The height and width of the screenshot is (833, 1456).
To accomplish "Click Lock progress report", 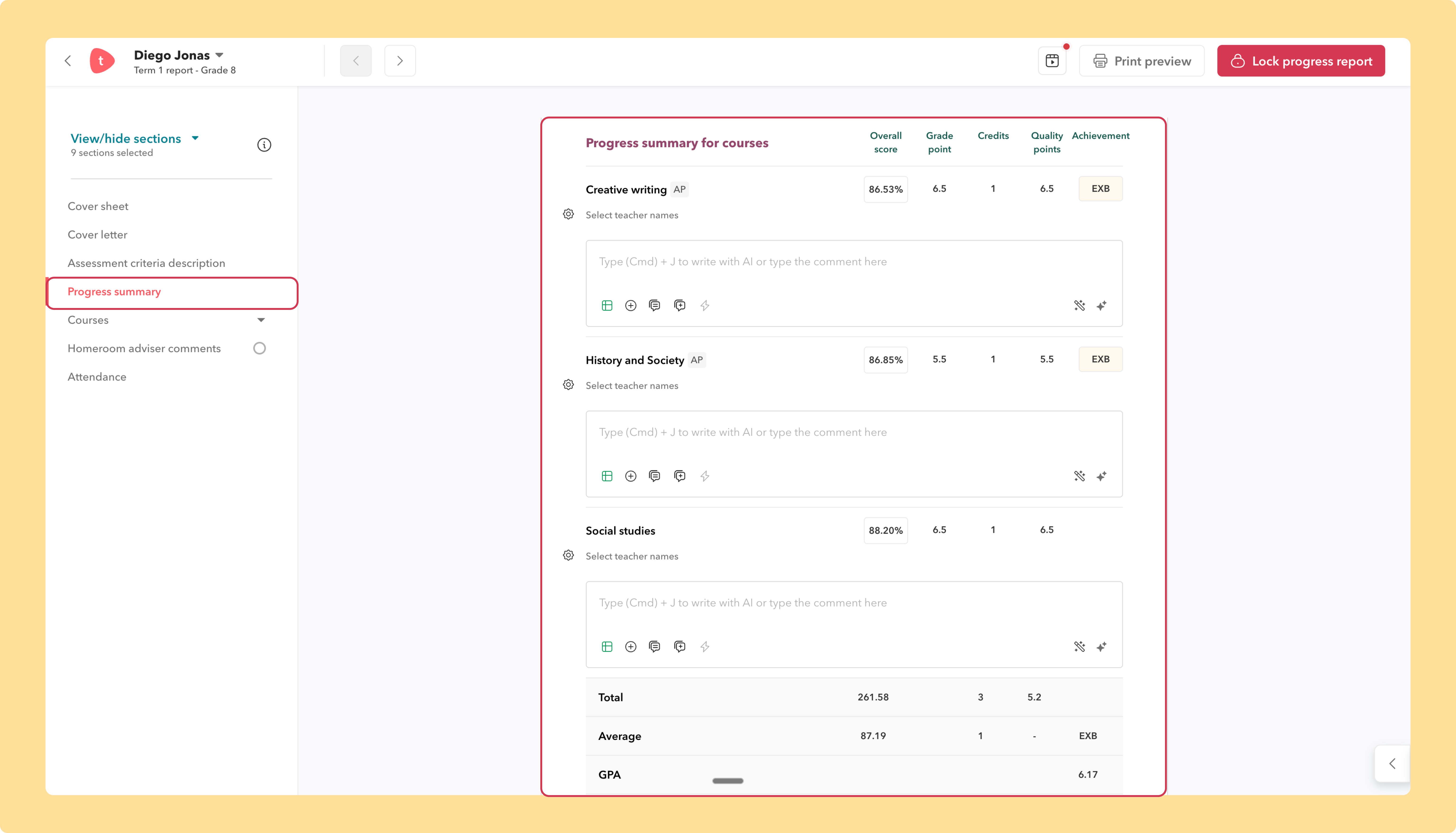I will click(x=1301, y=61).
